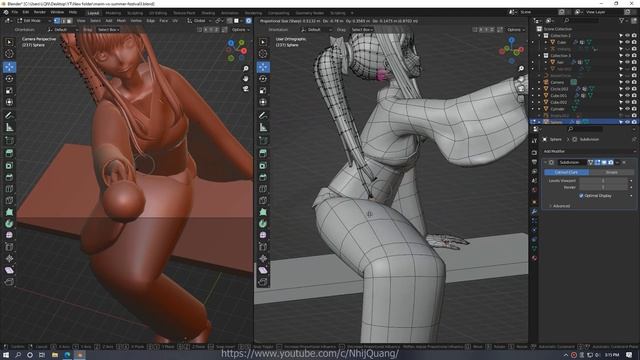
Task: Open Default orientation dropdown in left viewport
Action: (62, 29)
